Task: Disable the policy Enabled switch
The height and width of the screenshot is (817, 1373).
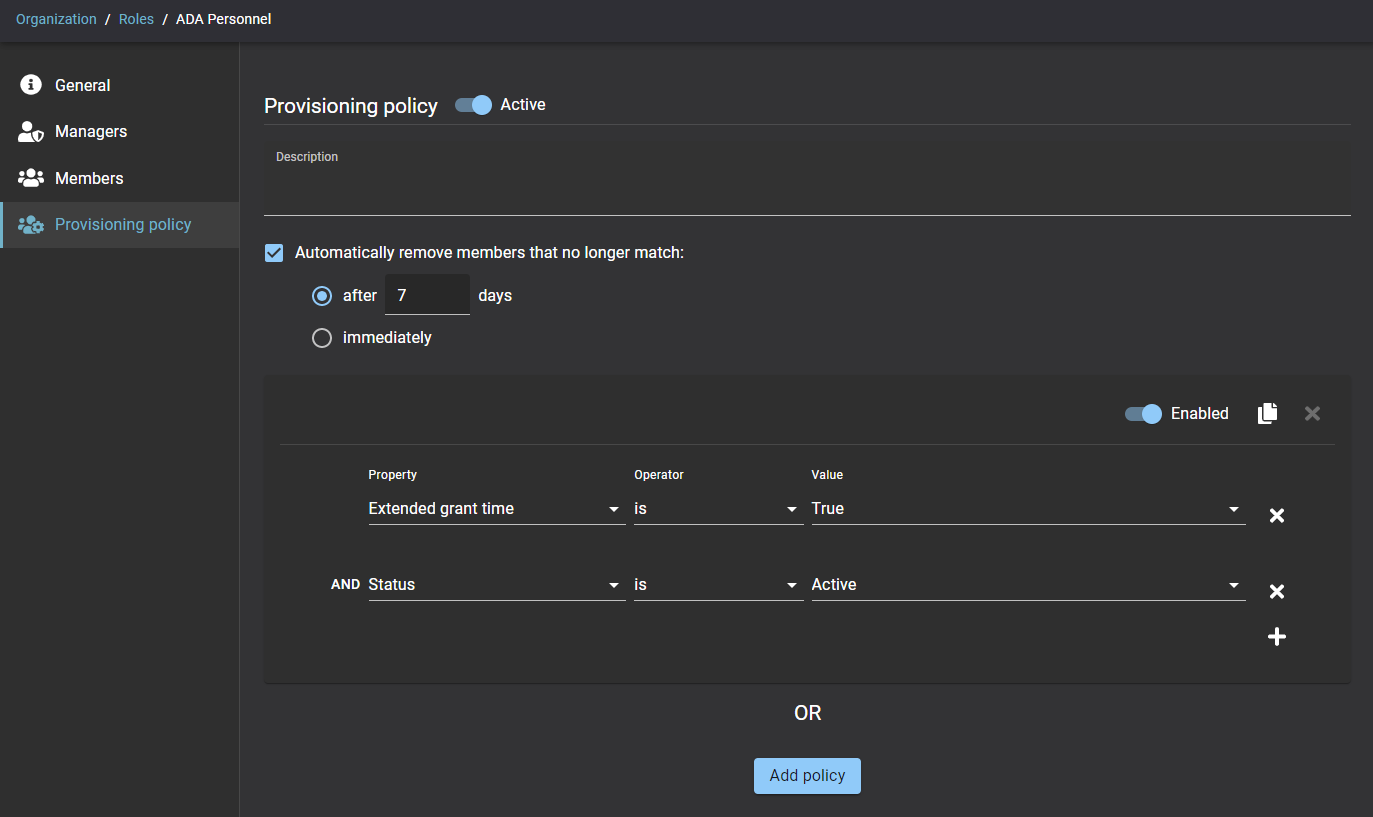Action: coord(1143,414)
